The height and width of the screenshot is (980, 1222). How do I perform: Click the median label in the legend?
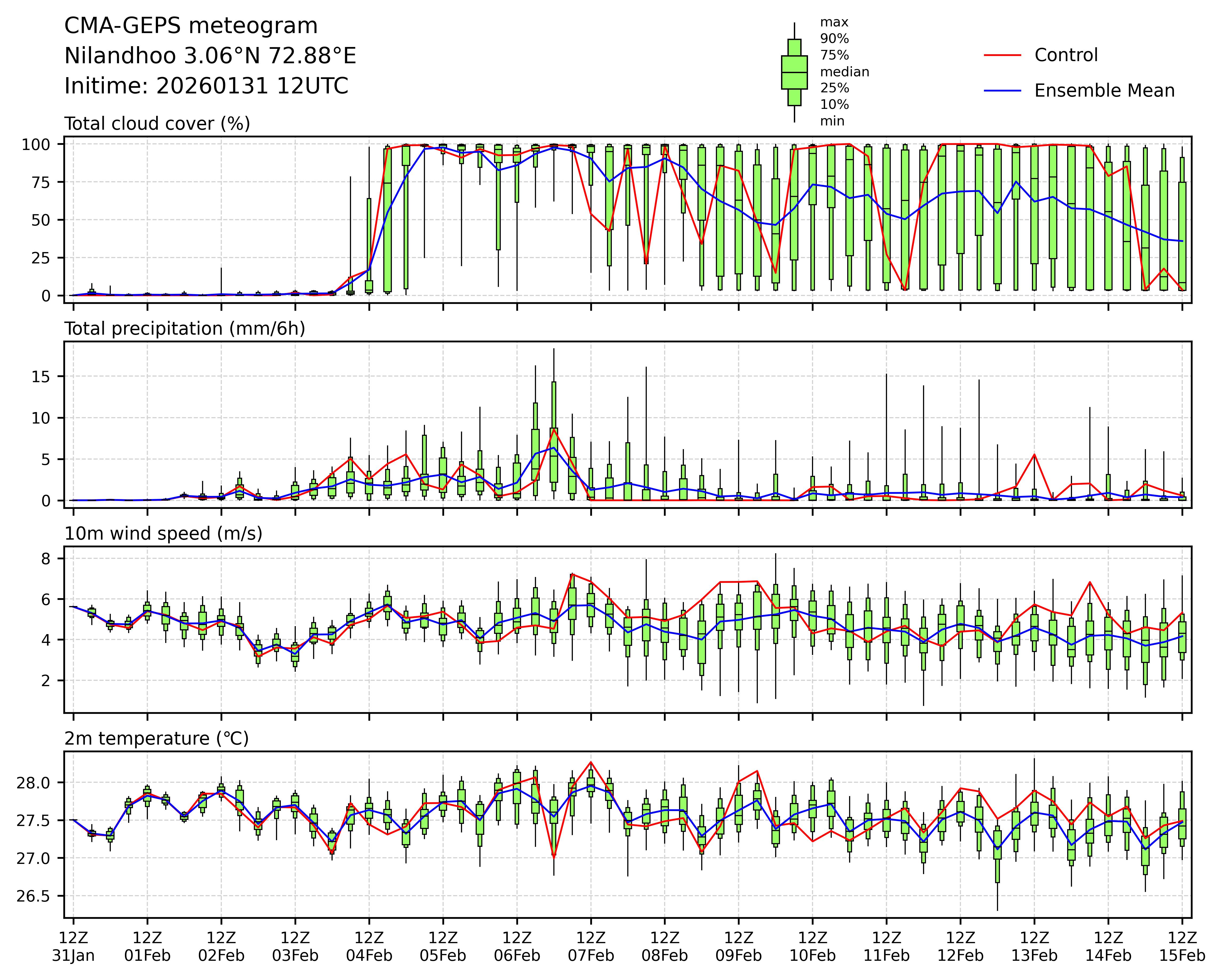845,72
